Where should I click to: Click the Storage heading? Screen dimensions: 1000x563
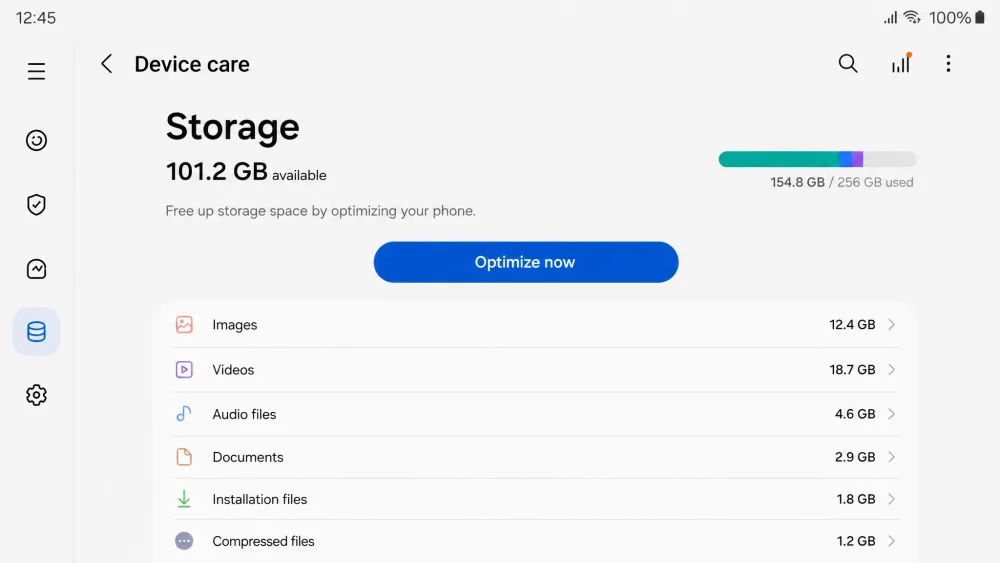click(x=232, y=126)
